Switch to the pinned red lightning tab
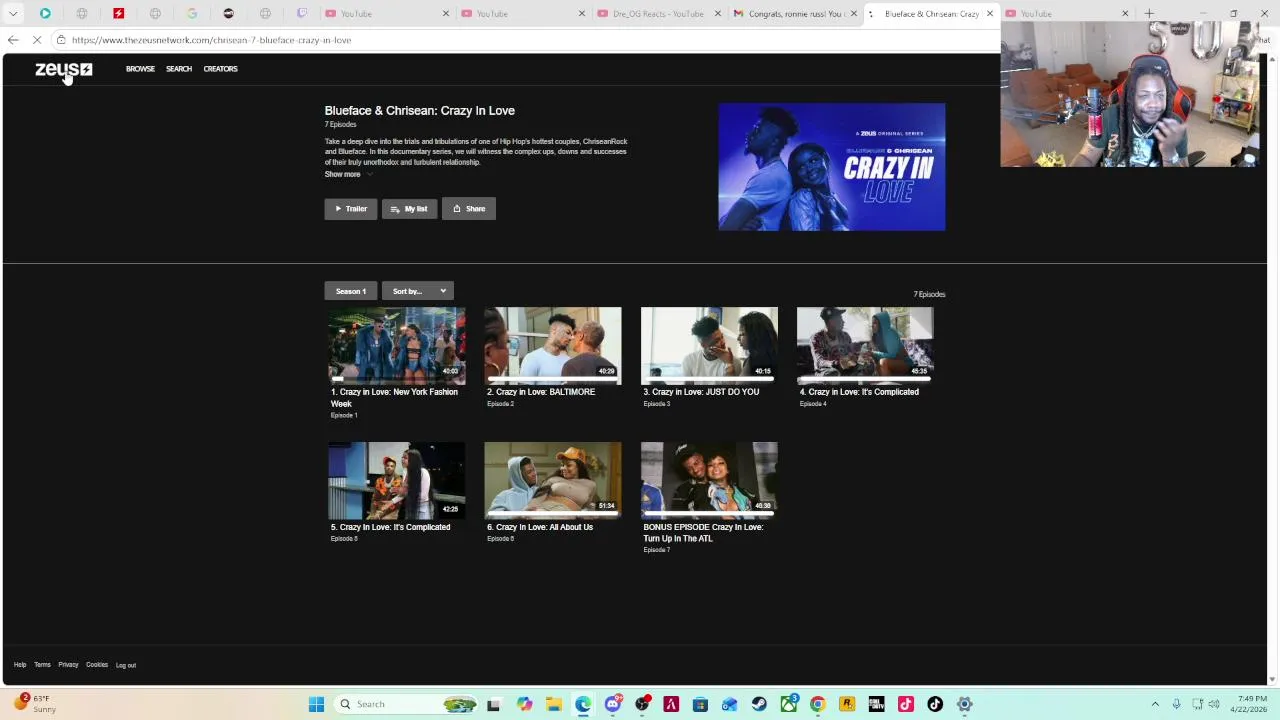1280x720 pixels. [x=118, y=14]
